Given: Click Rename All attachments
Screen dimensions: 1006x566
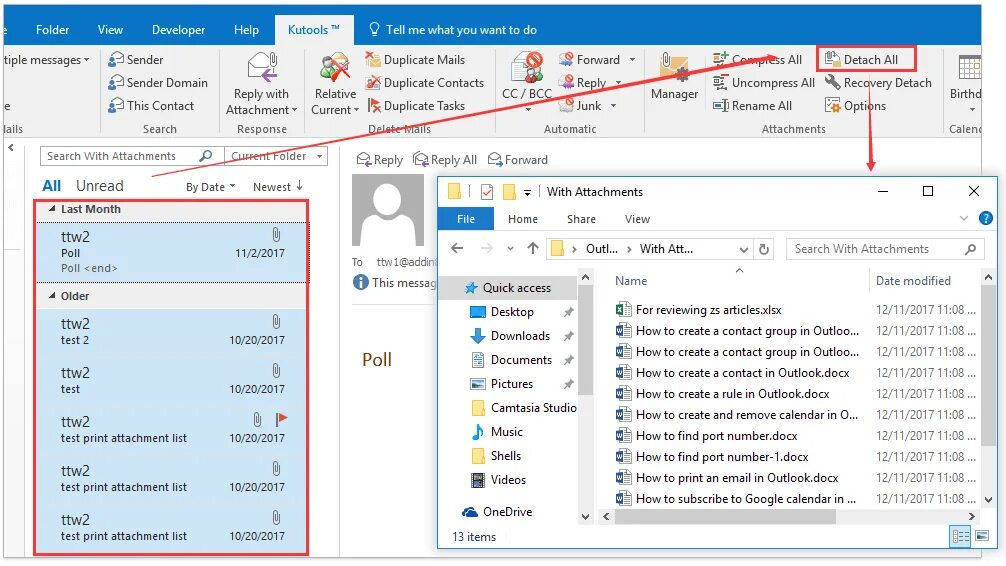Looking at the screenshot, I should point(753,106).
